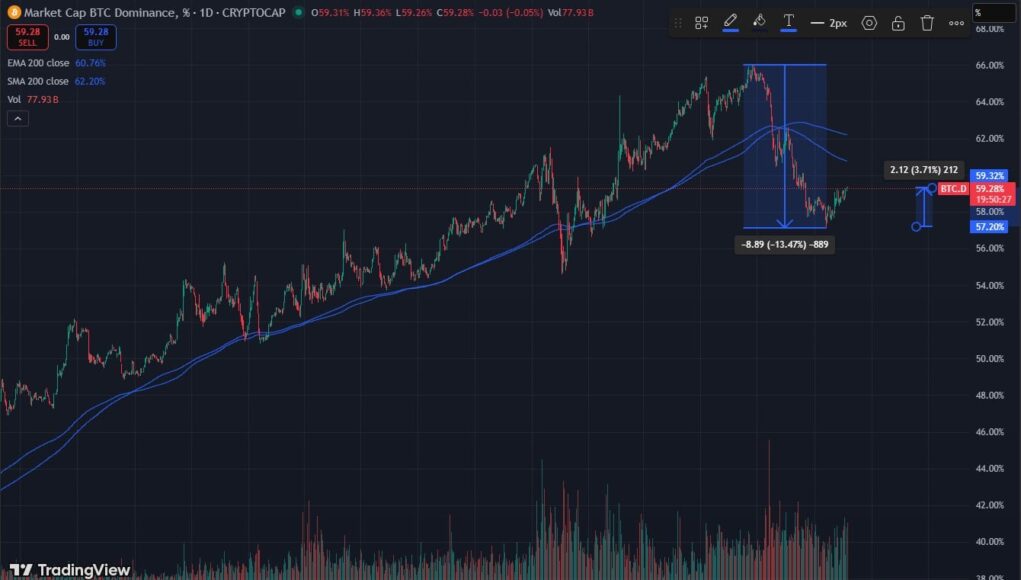Image resolution: width=1021 pixels, height=580 pixels.
Task: Click the text color T icon
Action: [788, 21]
